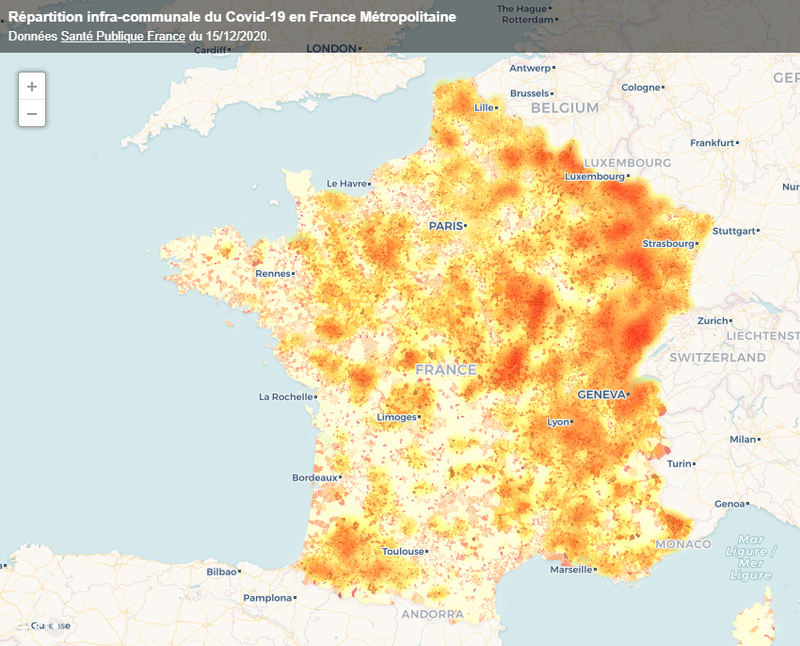The width and height of the screenshot is (800, 646).
Task: Click the Milan label
Action: click(x=742, y=439)
